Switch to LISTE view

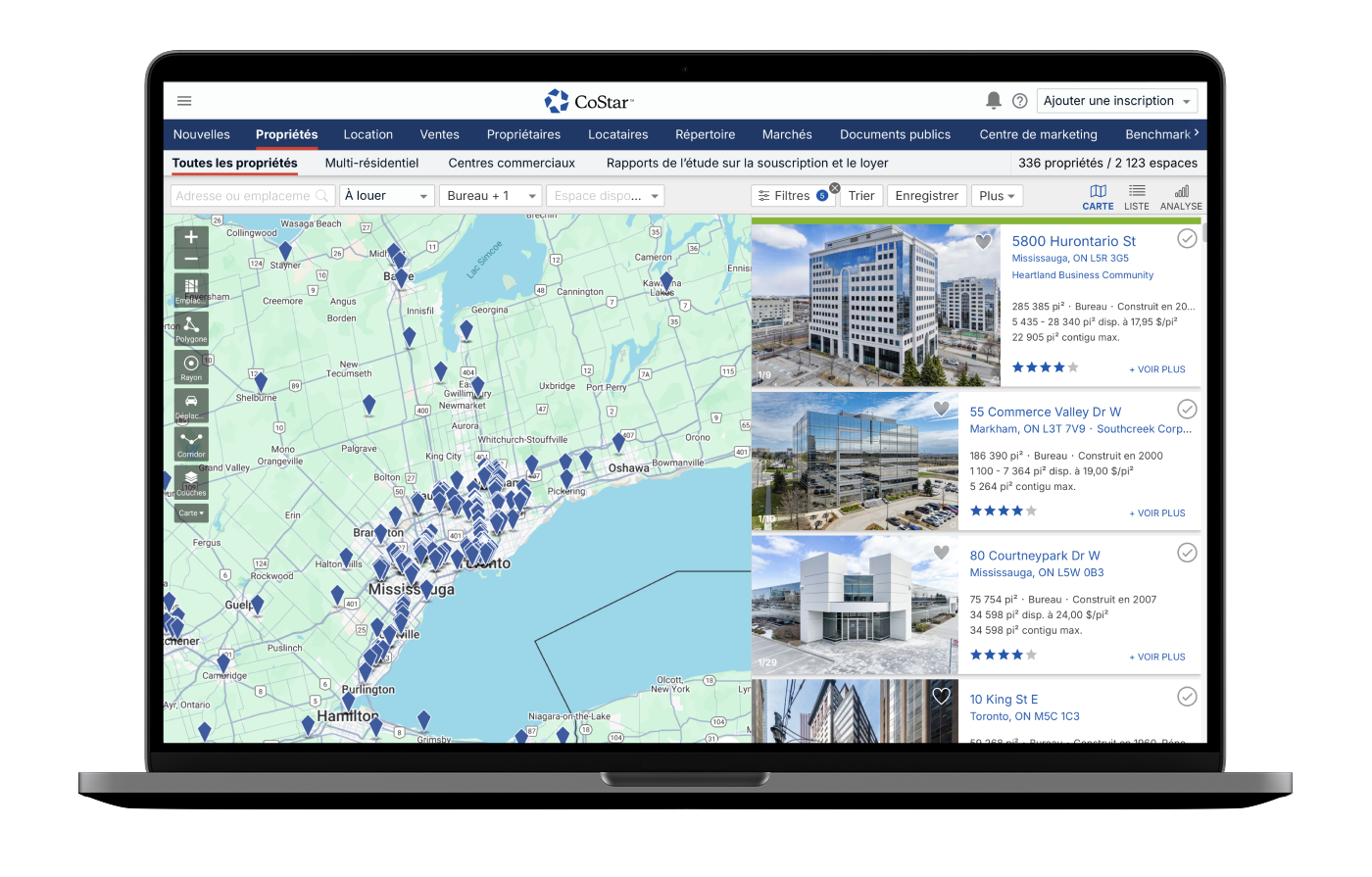(x=1137, y=196)
